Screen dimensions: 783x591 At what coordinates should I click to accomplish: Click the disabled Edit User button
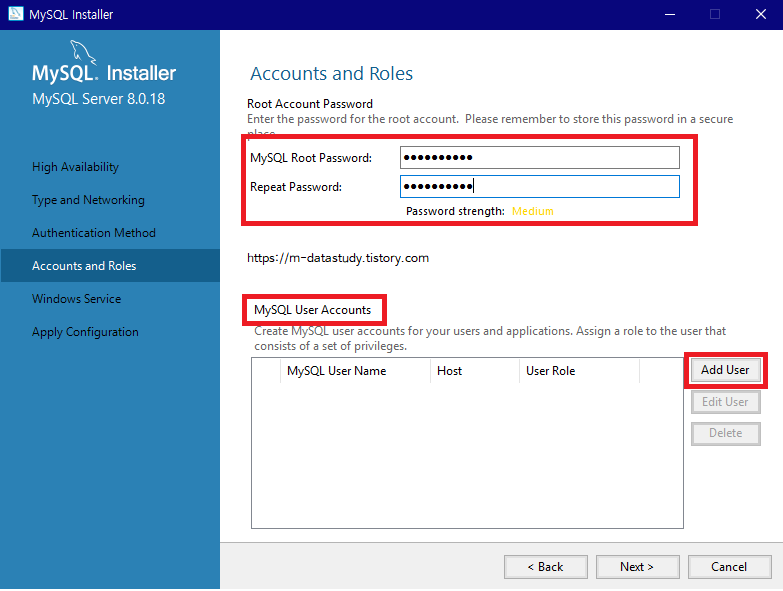coord(725,402)
